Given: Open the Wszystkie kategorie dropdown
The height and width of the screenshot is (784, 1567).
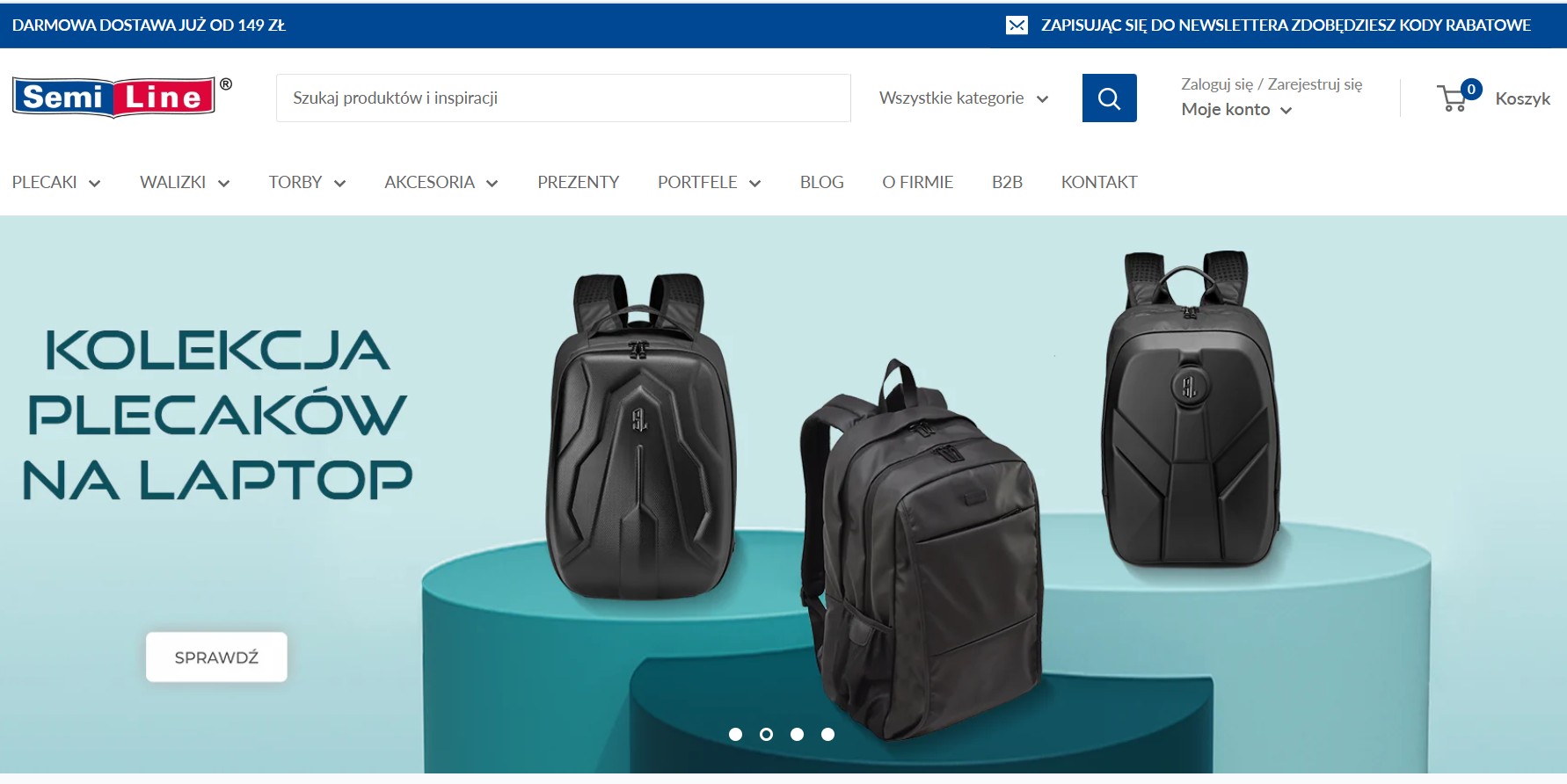Looking at the screenshot, I should pyautogui.click(x=964, y=98).
